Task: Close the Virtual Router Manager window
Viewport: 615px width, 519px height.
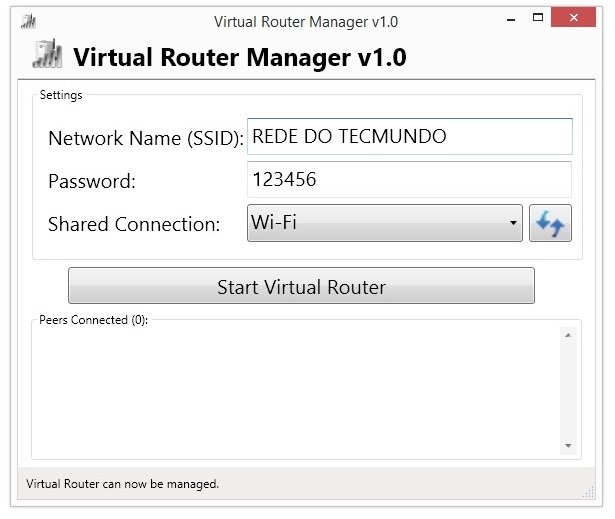Action: [x=573, y=17]
